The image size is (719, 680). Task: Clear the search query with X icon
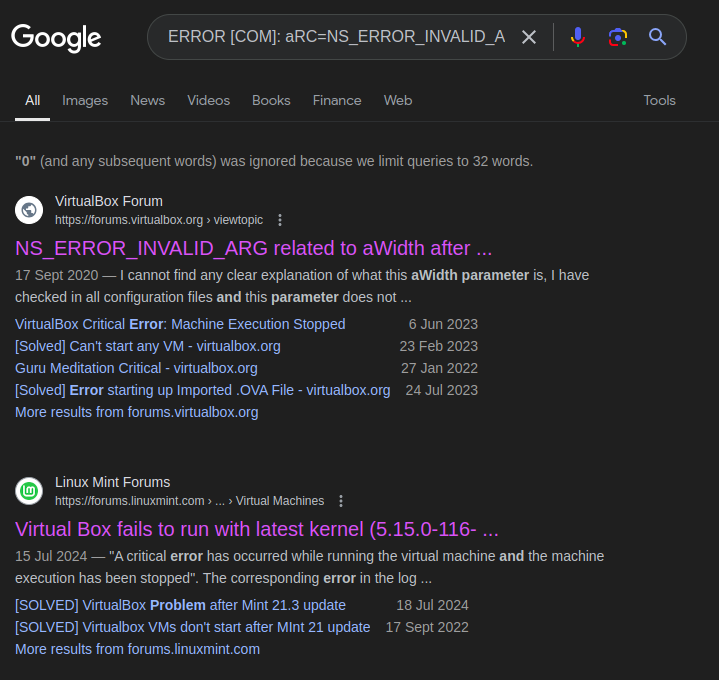[529, 37]
